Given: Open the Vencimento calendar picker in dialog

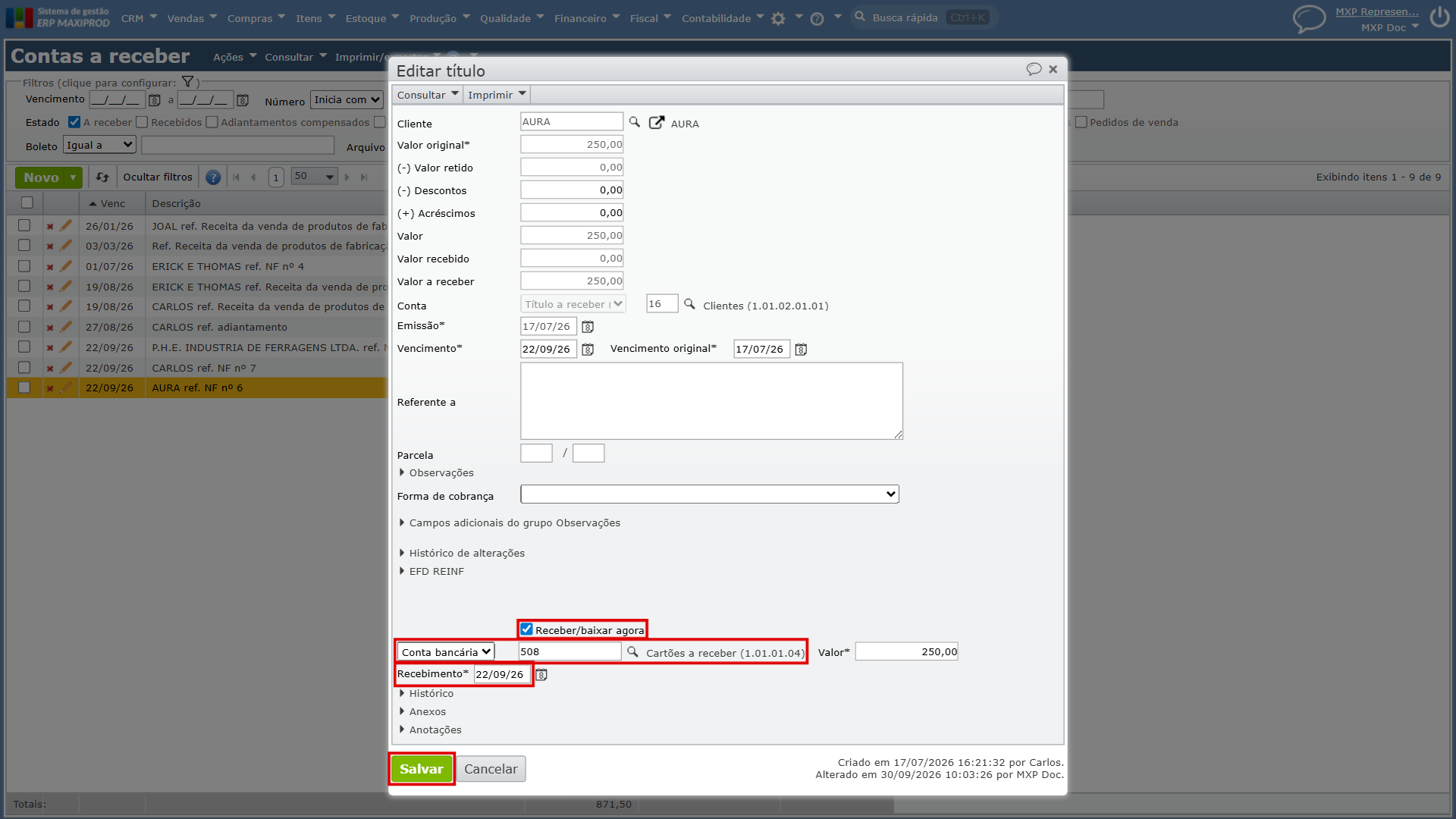Looking at the screenshot, I should pyautogui.click(x=588, y=350).
